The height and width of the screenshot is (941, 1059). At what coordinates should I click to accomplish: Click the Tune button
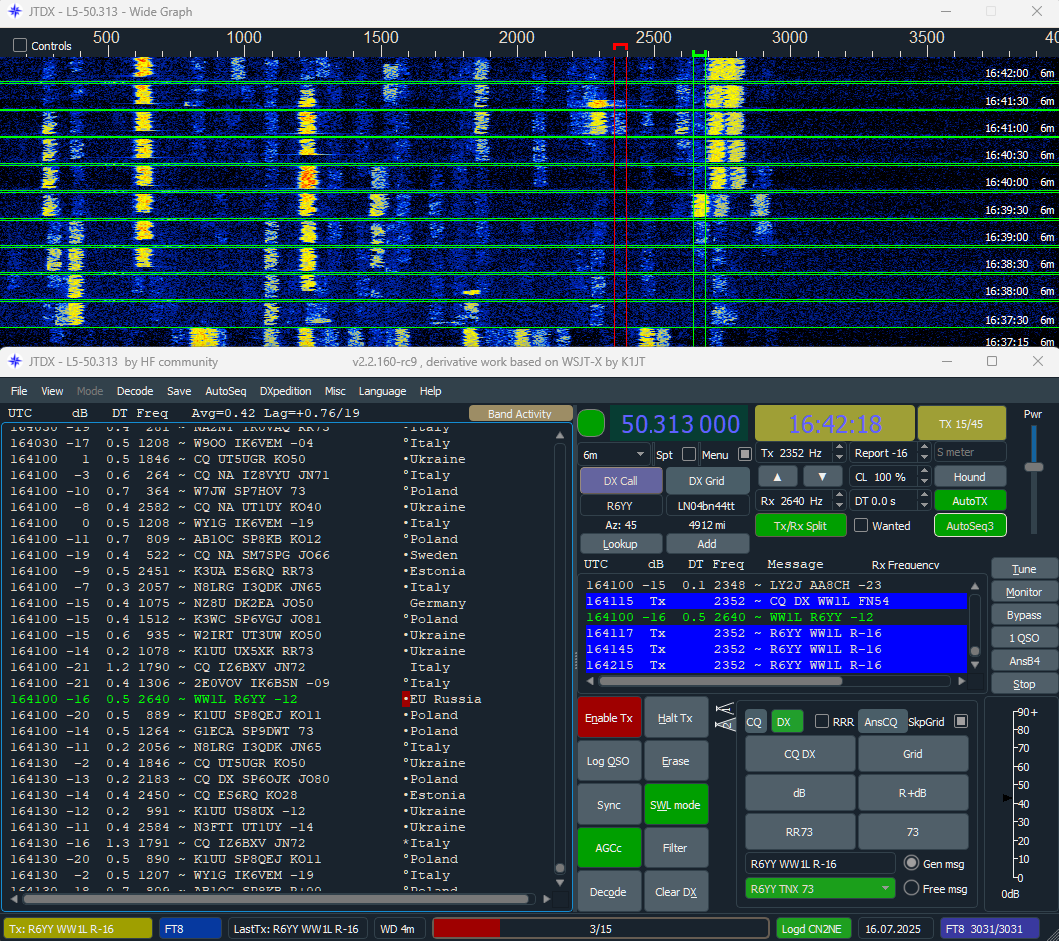(1024, 569)
